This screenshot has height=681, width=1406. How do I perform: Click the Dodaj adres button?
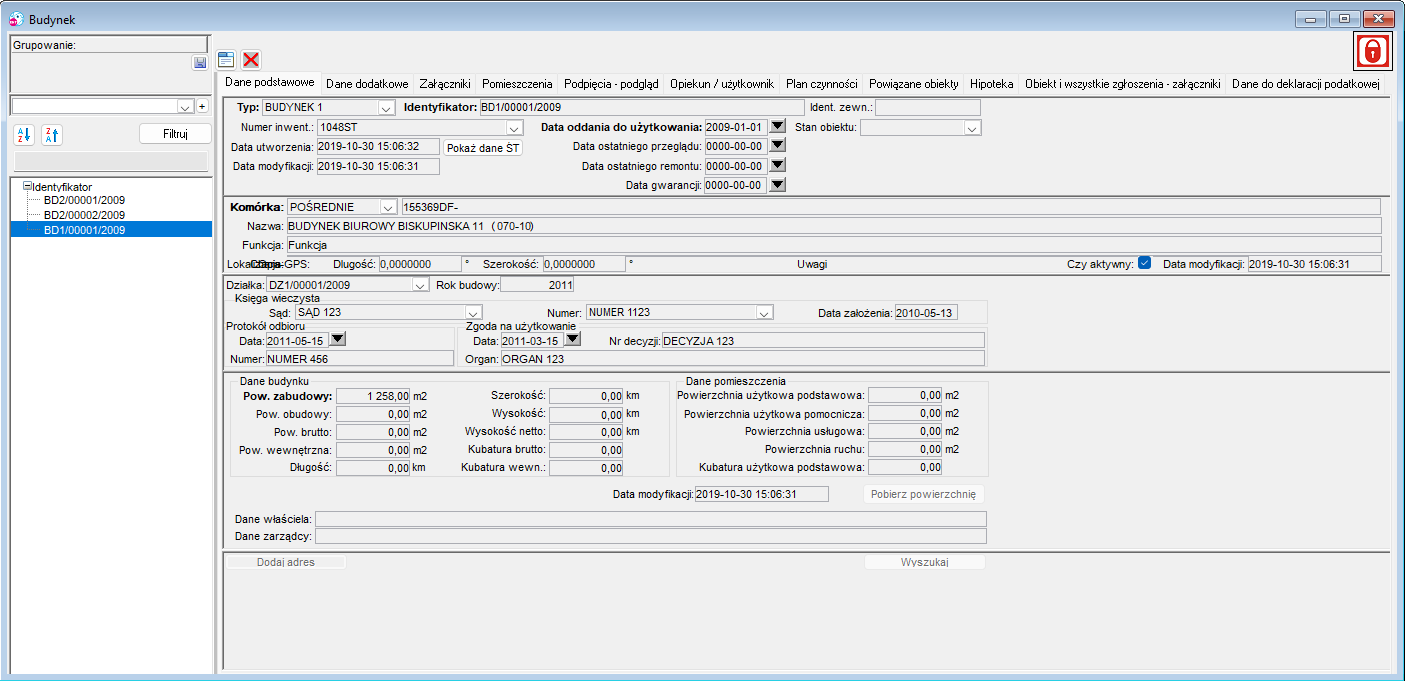tap(286, 562)
